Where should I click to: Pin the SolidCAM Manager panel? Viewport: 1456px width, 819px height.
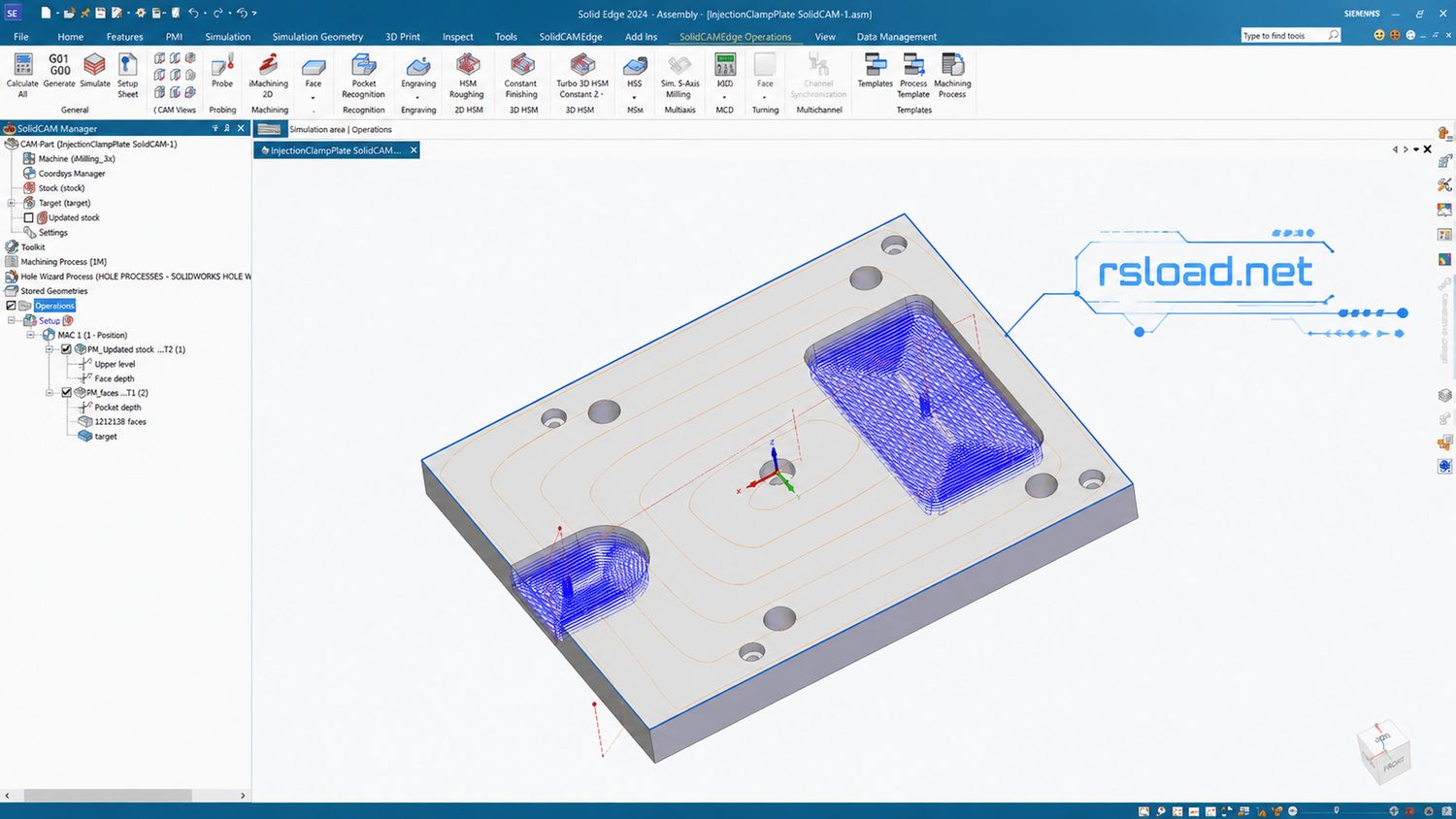(227, 128)
